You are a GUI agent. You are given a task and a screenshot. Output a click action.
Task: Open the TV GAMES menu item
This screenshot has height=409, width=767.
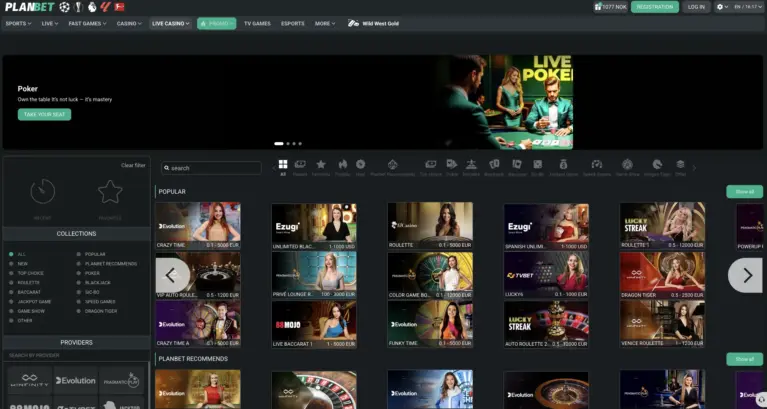257,23
